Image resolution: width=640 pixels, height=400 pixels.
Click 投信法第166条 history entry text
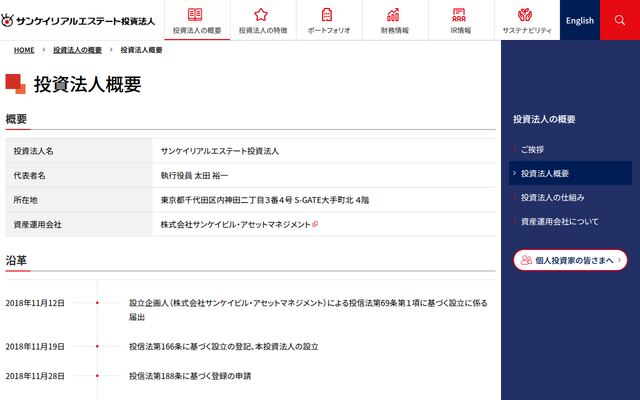[x=224, y=347]
